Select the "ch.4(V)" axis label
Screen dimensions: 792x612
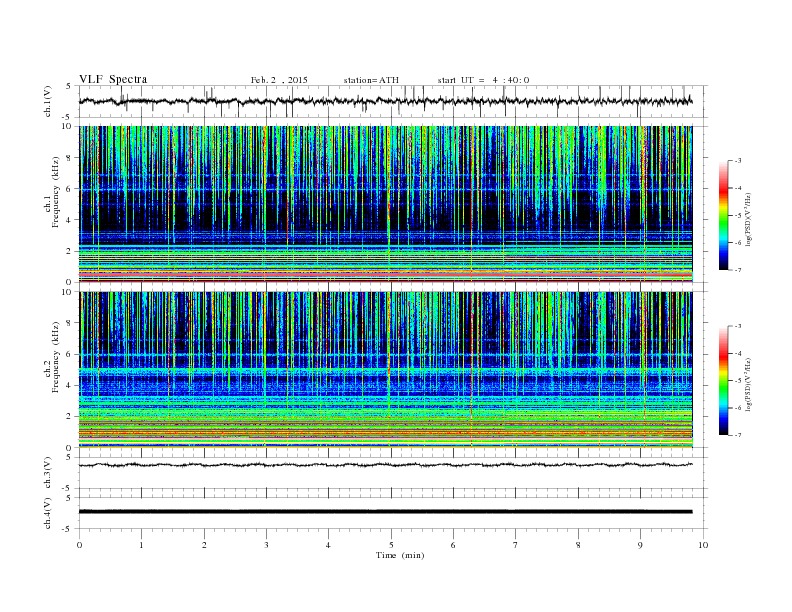pos(47,513)
